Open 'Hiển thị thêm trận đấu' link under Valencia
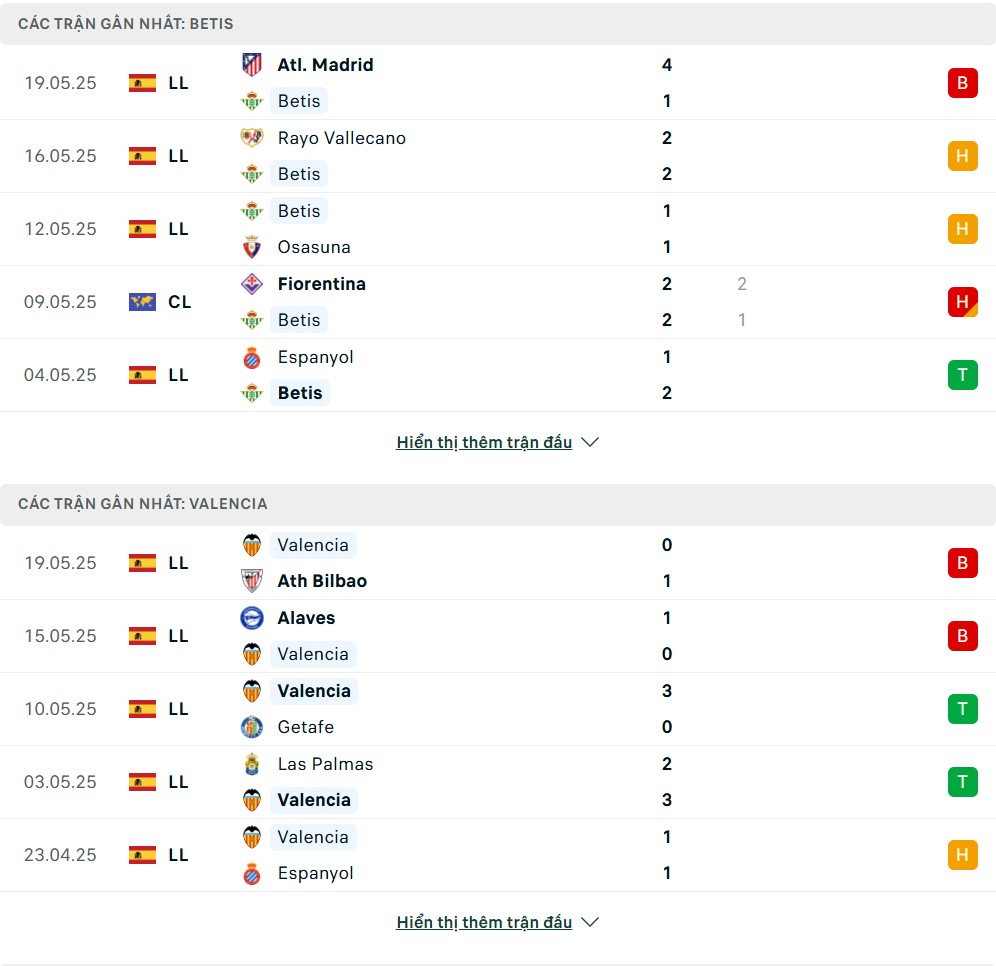996x966 pixels. [484, 922]
